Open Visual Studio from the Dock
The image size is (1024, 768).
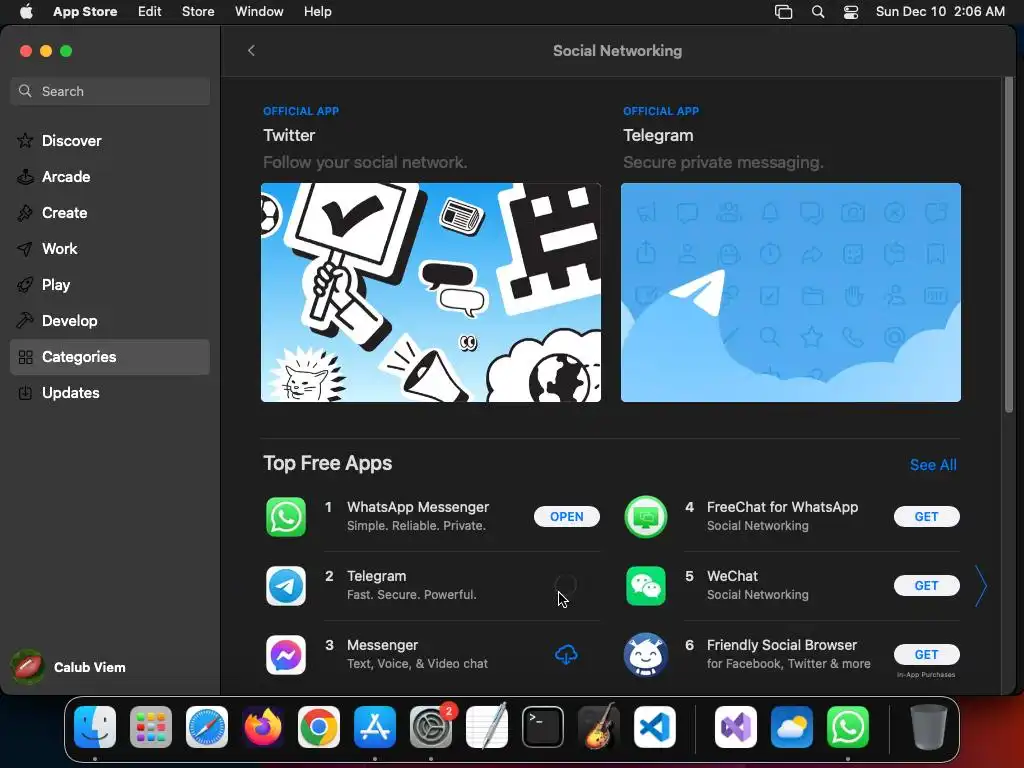(x=736, y=727)
